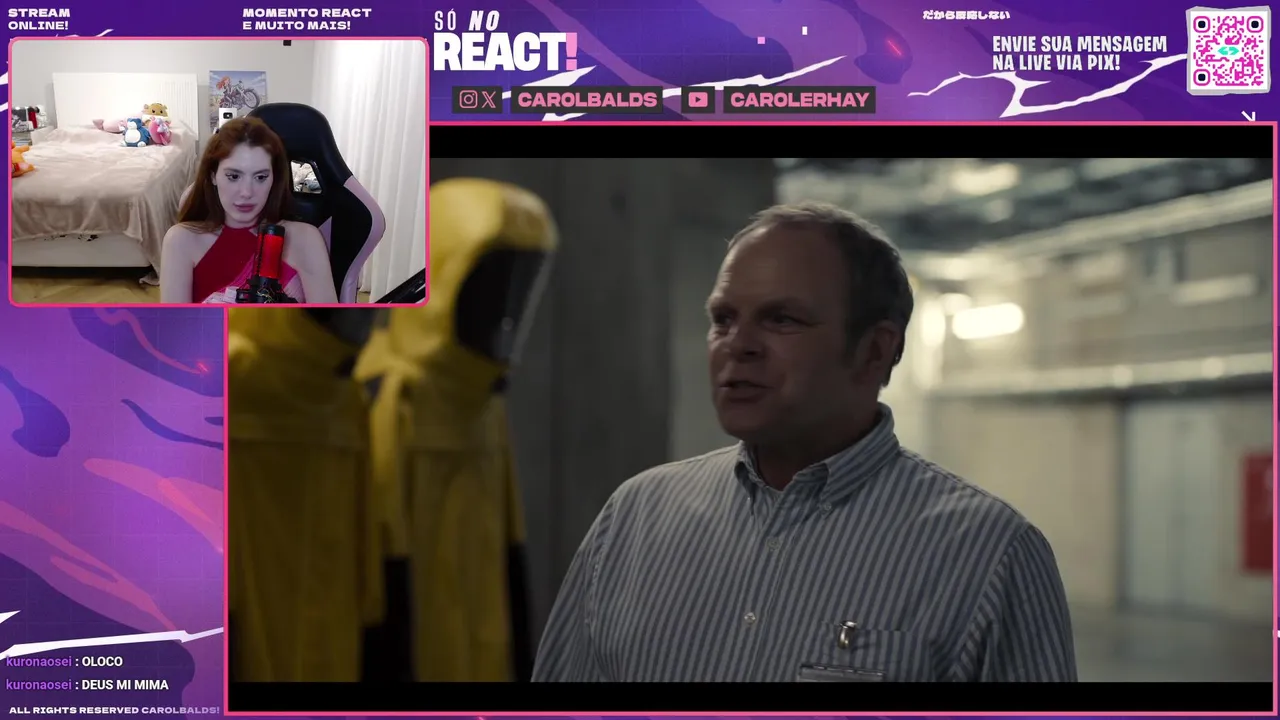Screen dimensions: 1280x720
Task: Click the PIX QR code
Action: pyautogui.click(x=1228, y=50)
